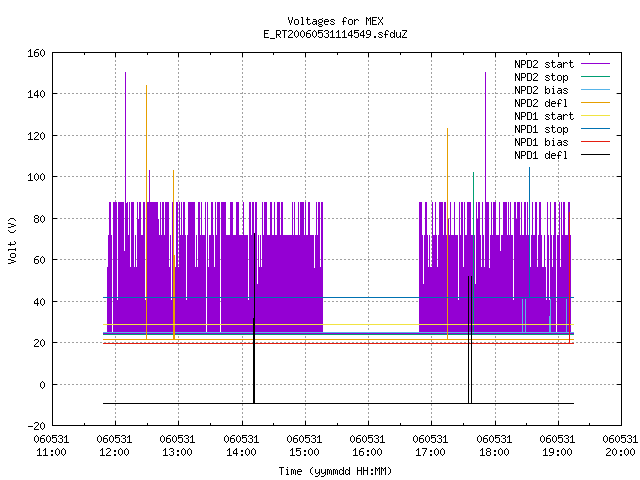Click the orange spike at 123 V near 17:15
This screenshot has width=640, height=480.
point(447,233)
